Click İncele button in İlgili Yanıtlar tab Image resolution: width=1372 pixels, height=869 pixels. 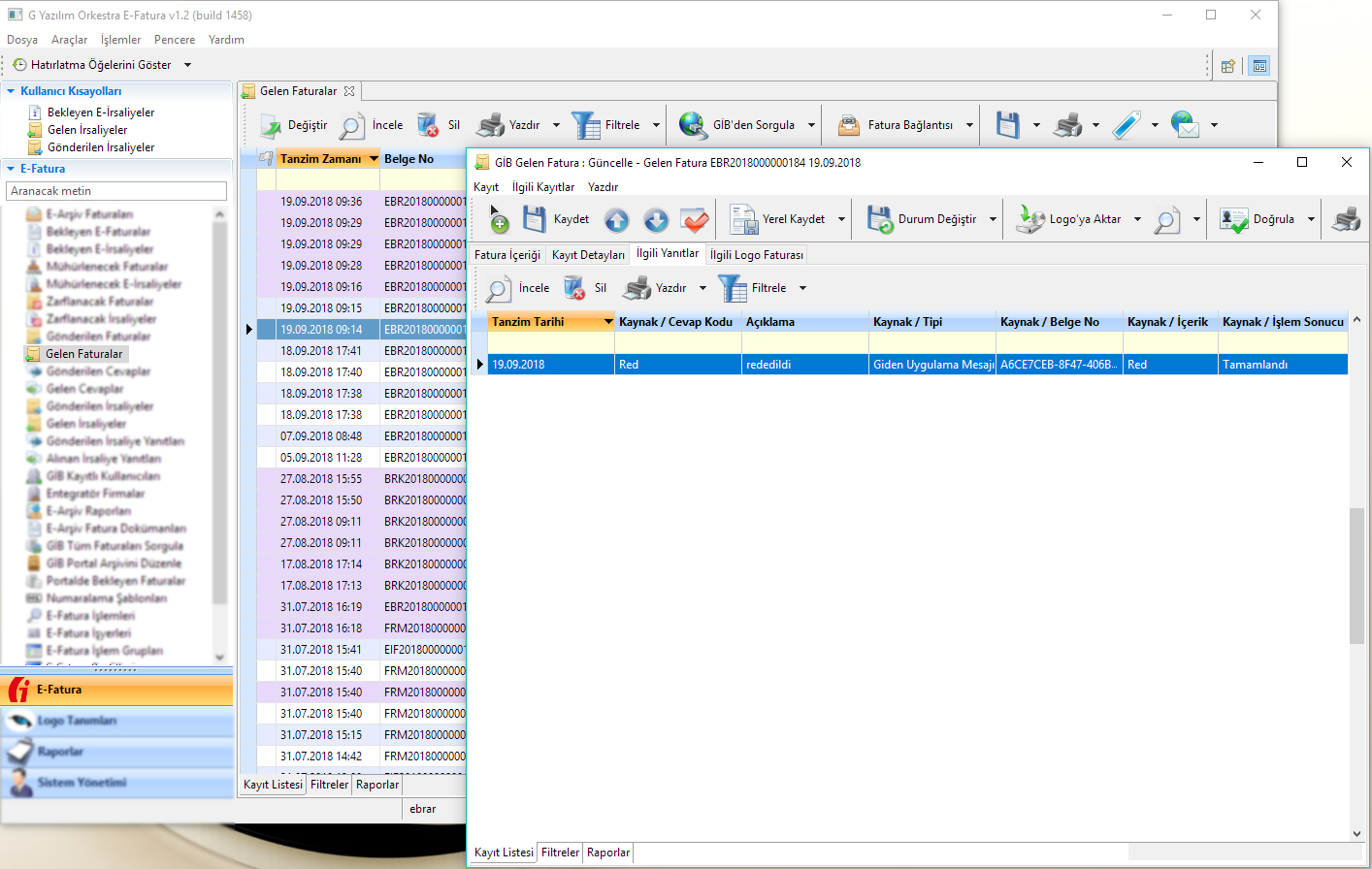519,288
